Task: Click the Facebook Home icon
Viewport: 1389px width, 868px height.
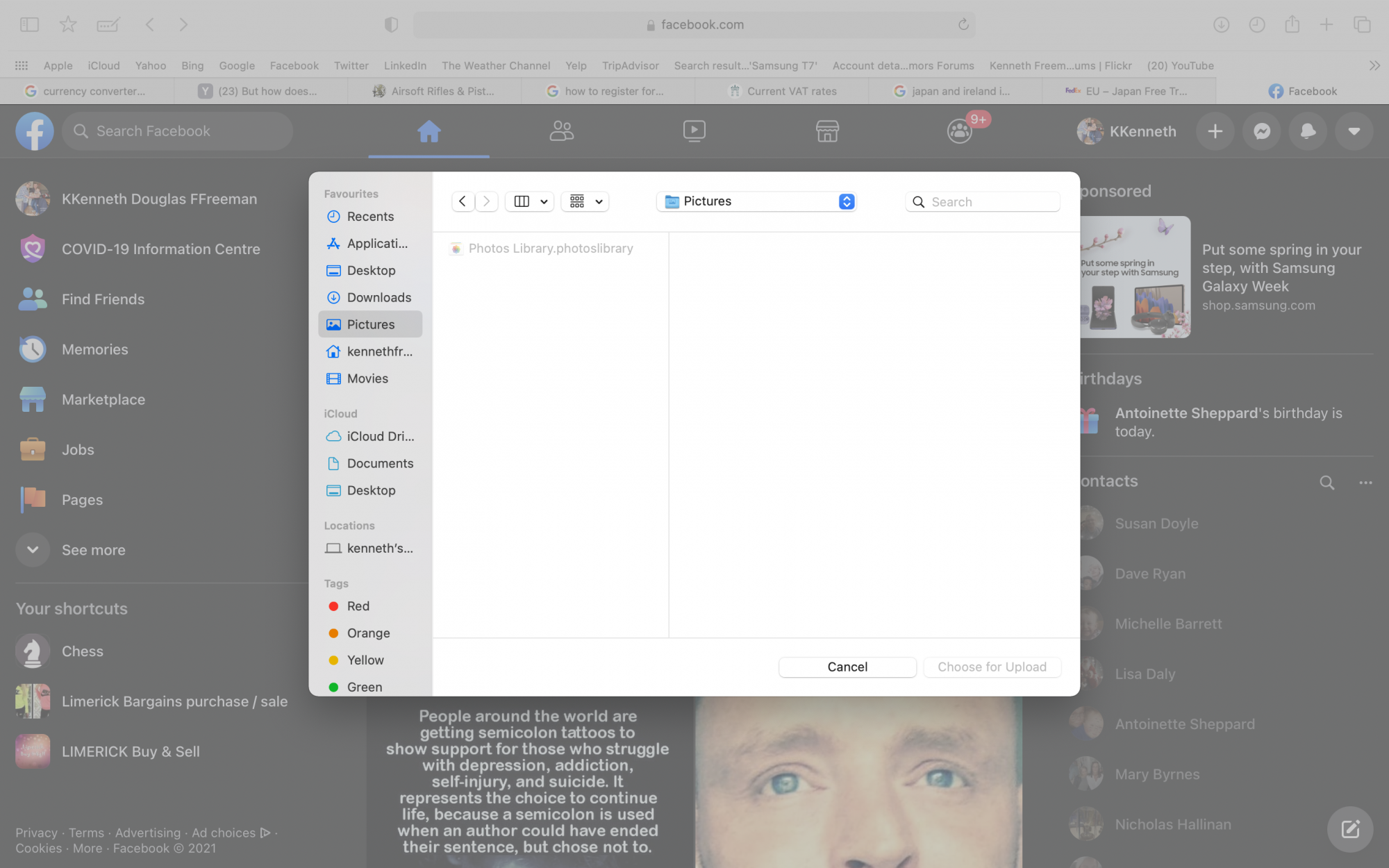Action: click(429, 131)
